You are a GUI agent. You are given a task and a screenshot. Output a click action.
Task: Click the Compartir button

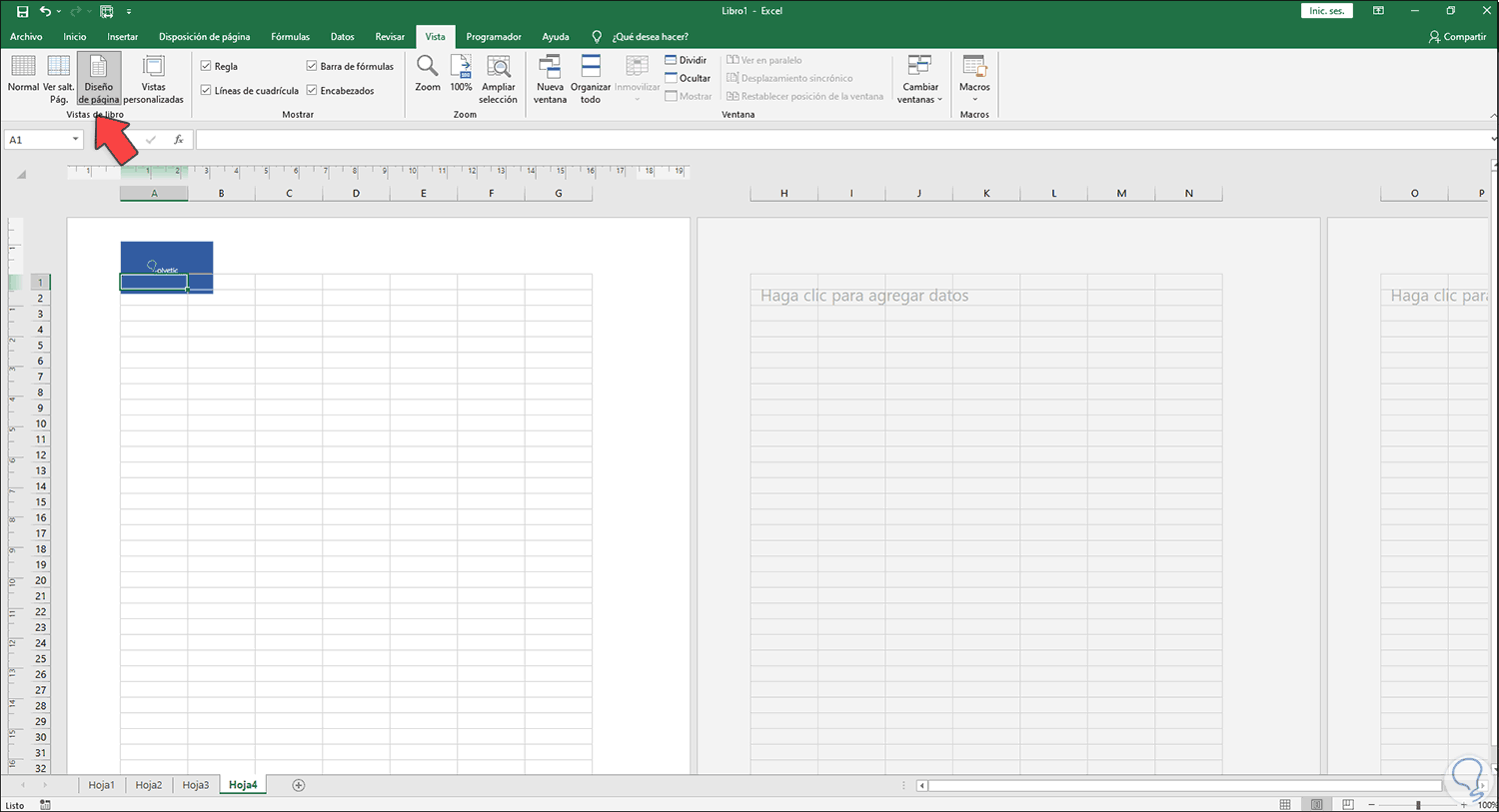pyautogui.click(x=1457, y=37)
